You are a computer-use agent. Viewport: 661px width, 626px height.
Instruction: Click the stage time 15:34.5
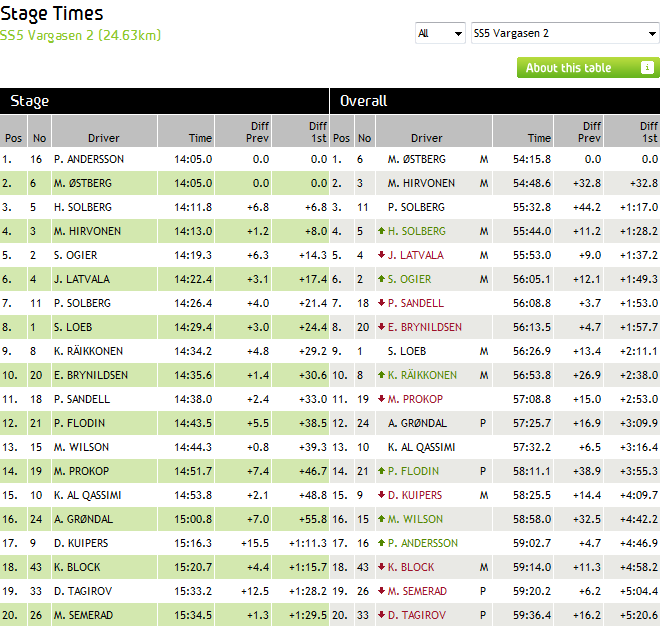193,616
